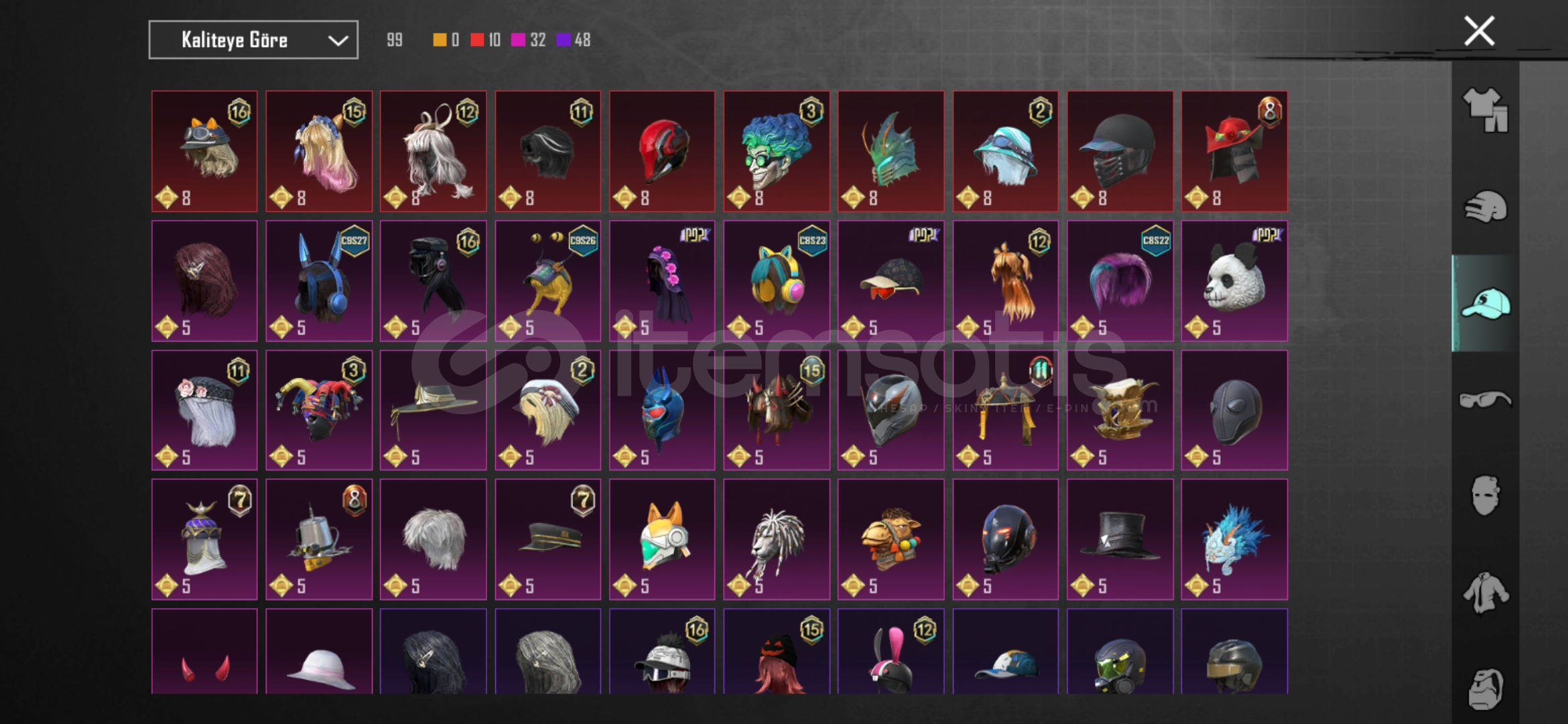Viewport: 1568px width, 724px height.
Task: Select the panda head item
Action: [1234, 281]
